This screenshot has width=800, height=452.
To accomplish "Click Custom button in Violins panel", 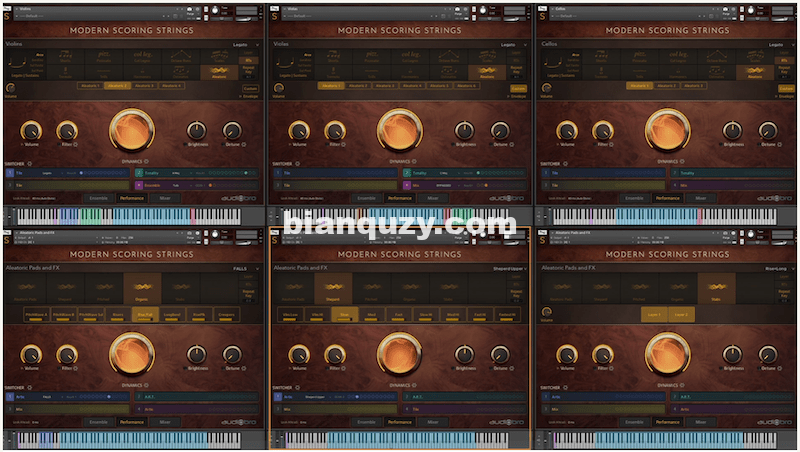I will tap(250, 89).
